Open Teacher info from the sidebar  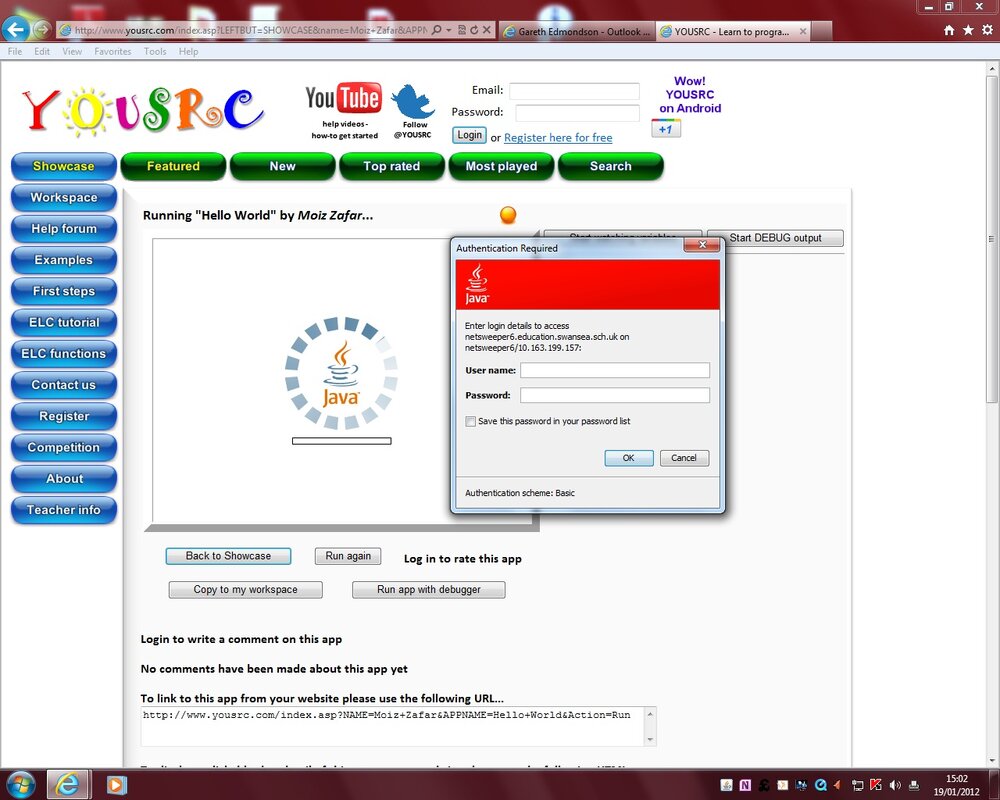64,510
